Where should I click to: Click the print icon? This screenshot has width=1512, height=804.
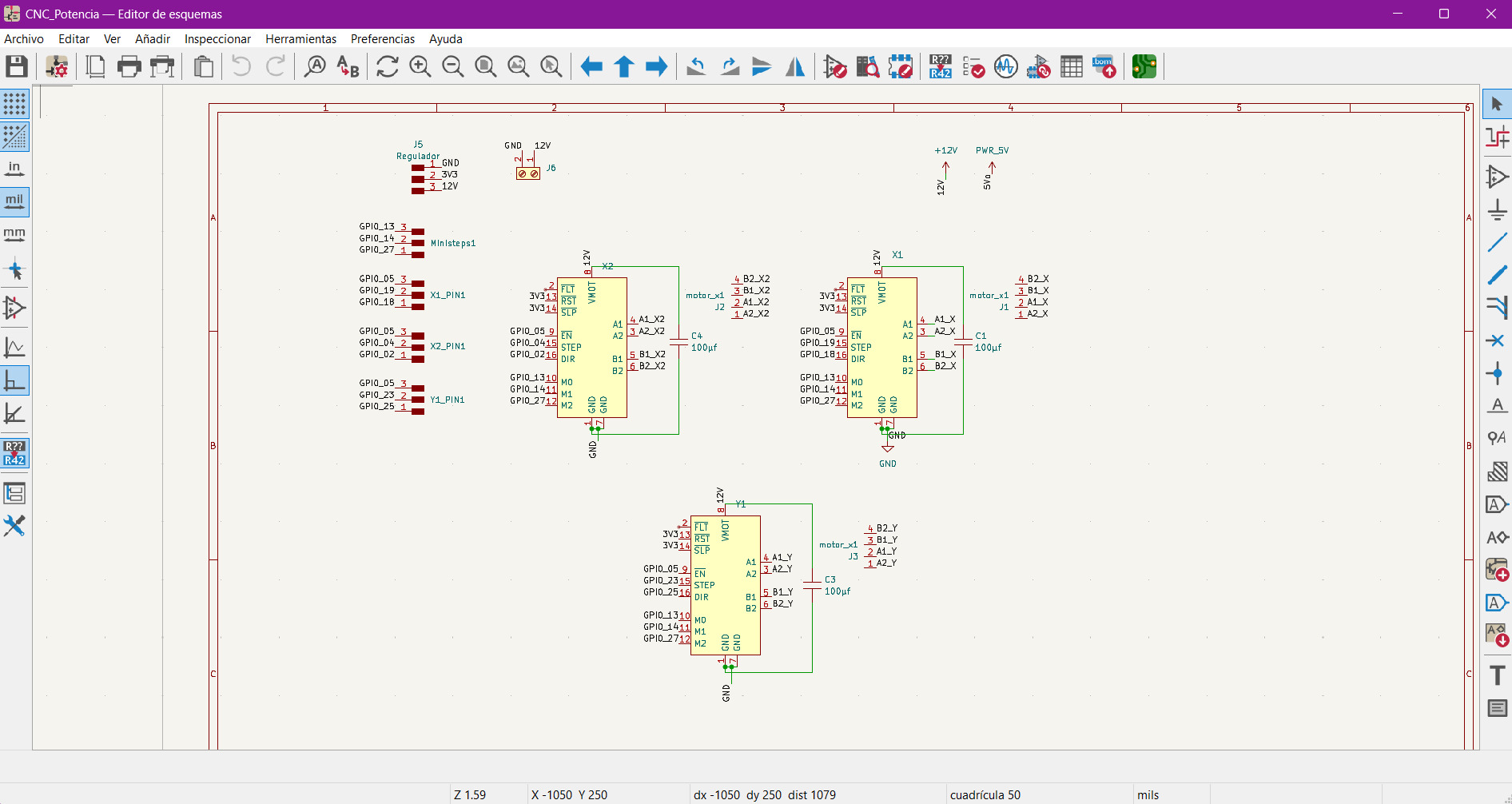pos(129,66)
